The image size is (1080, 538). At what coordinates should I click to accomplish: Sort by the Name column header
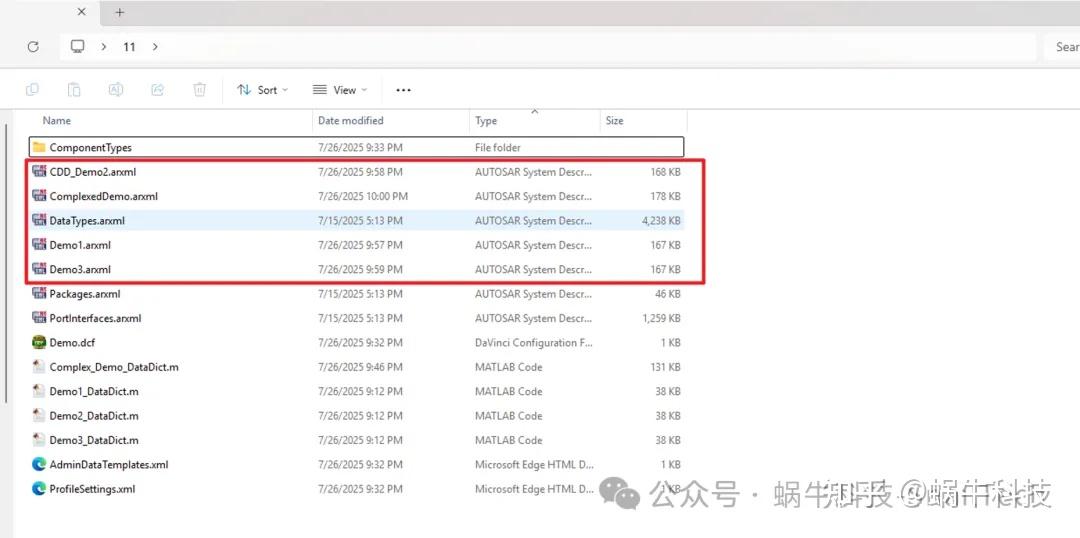point(56,121)
